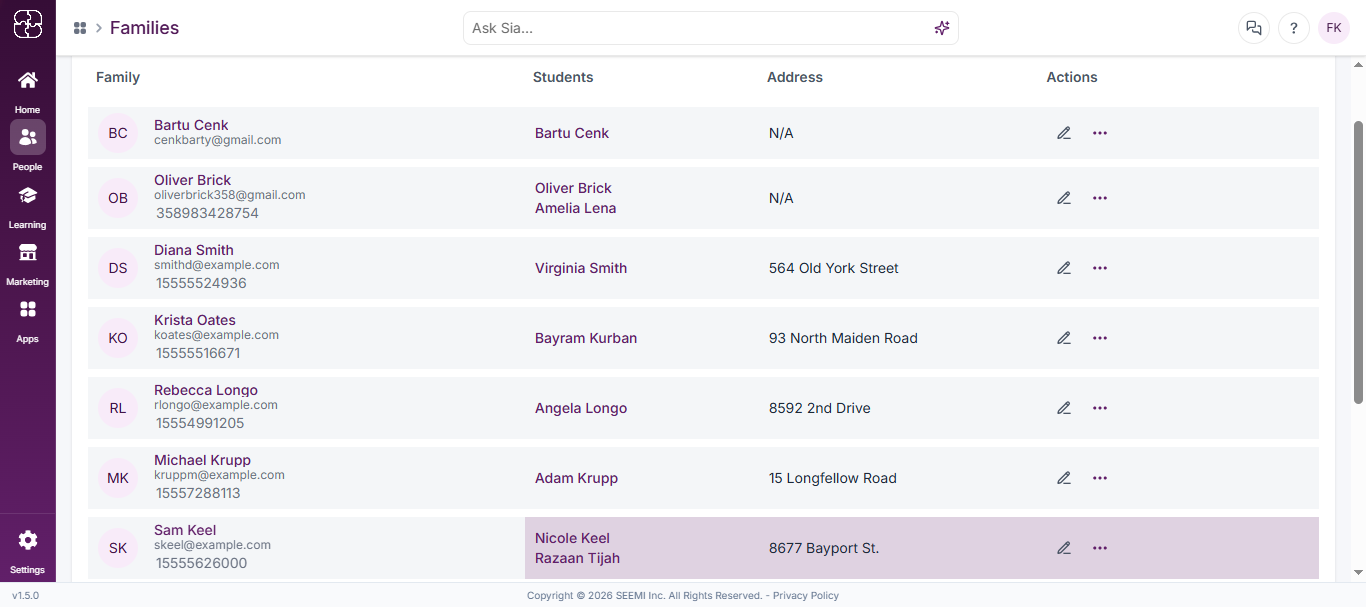Viewport: 1366px width, 607px height.
Task: Open the FK user profile menu
Action: point(1334,28)
